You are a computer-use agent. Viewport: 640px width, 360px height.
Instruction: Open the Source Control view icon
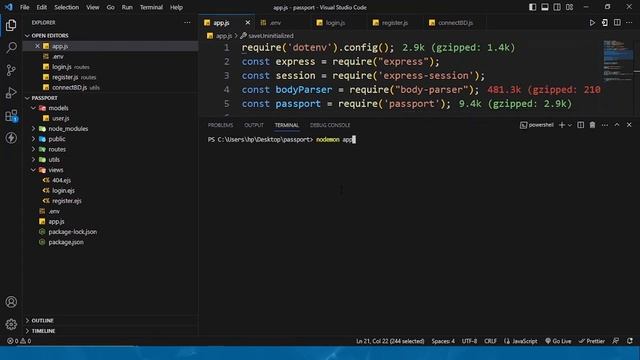pos(11,70)
